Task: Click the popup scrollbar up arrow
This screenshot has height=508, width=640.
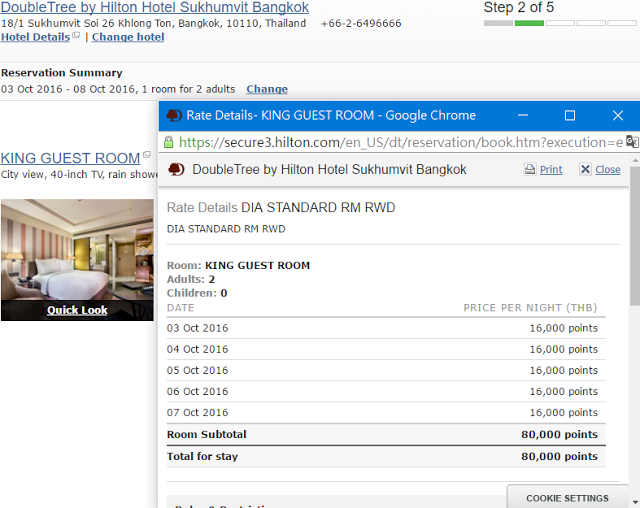Action: pyautogui.click(x=635, y=160)
